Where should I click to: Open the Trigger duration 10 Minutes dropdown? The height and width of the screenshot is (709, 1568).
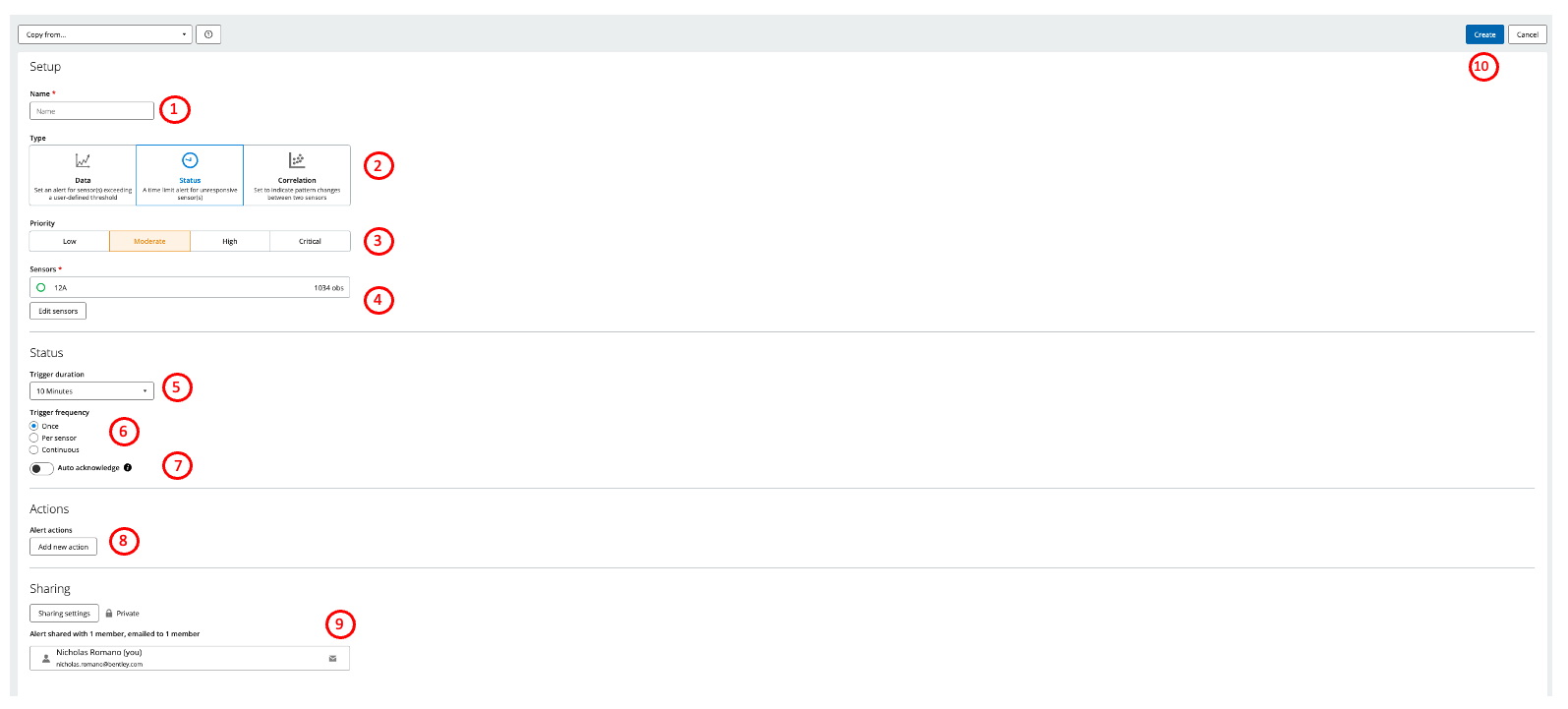coord(91,391)
